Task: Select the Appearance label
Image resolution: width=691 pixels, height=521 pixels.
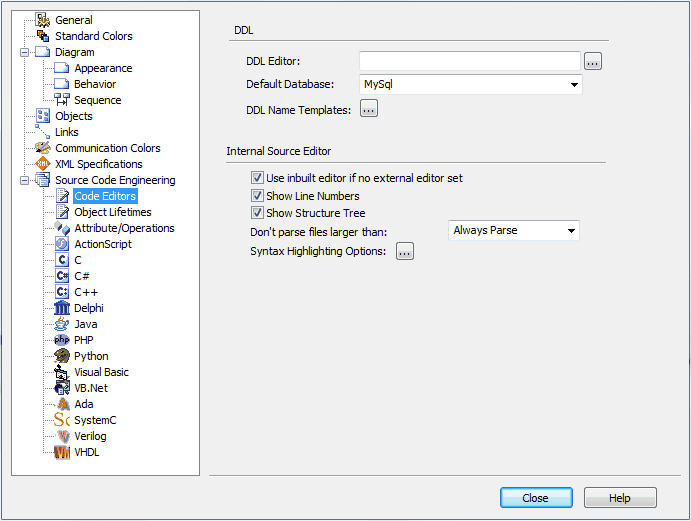Action: 103,68
